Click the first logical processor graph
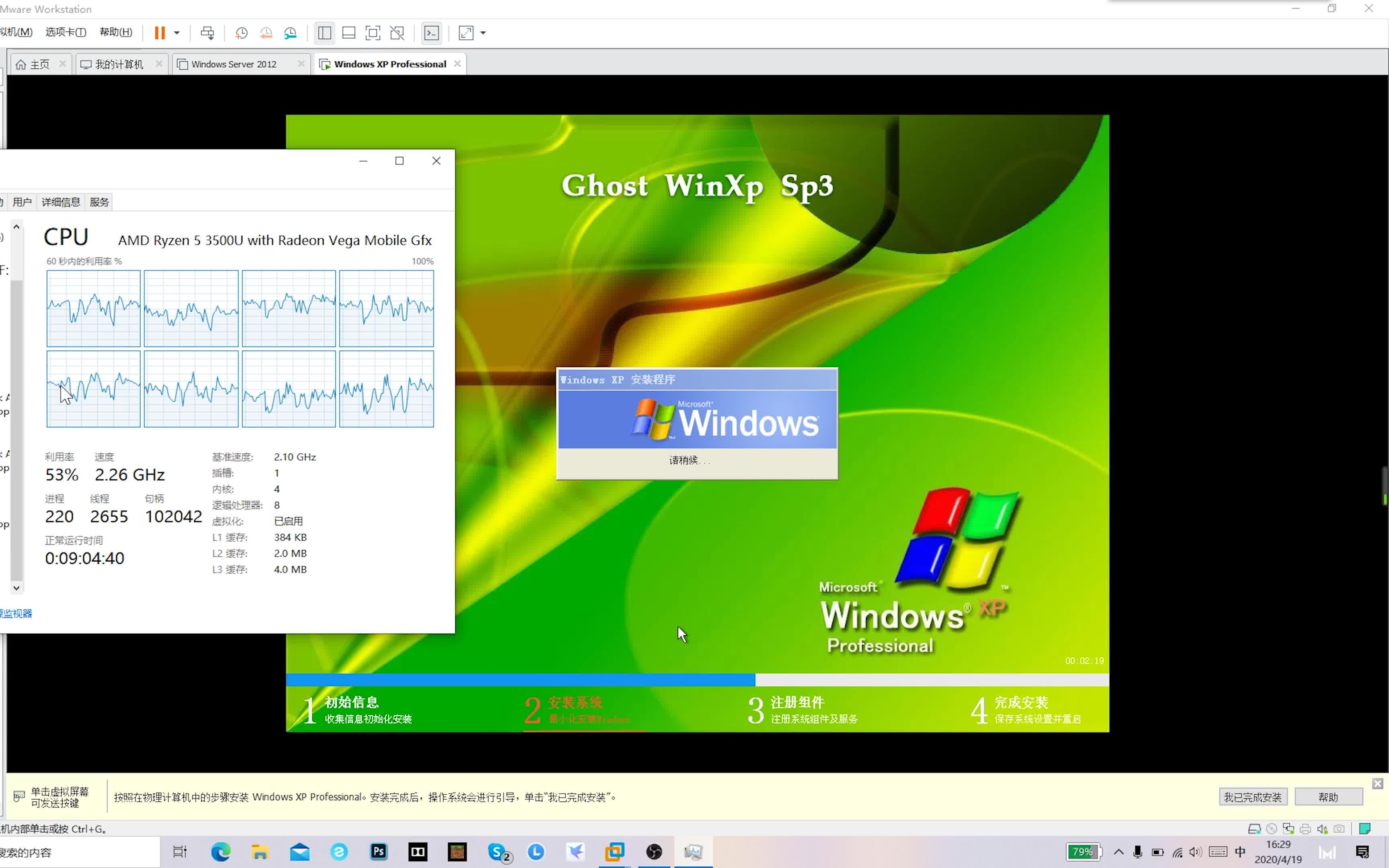Screen dimensions: 1389x868 coord(94,309)
